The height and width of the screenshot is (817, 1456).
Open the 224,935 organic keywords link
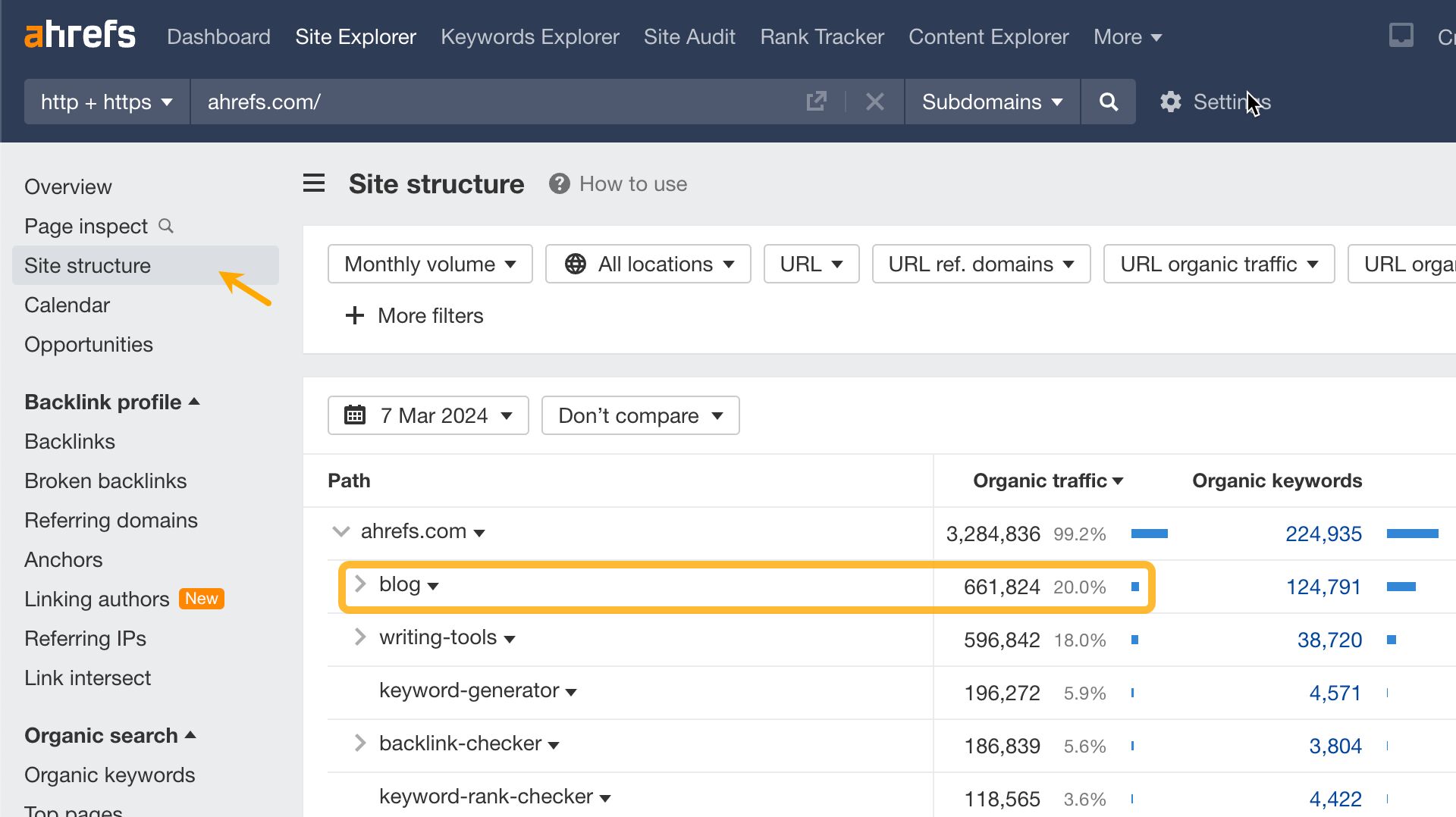[x=1323, y=533]
